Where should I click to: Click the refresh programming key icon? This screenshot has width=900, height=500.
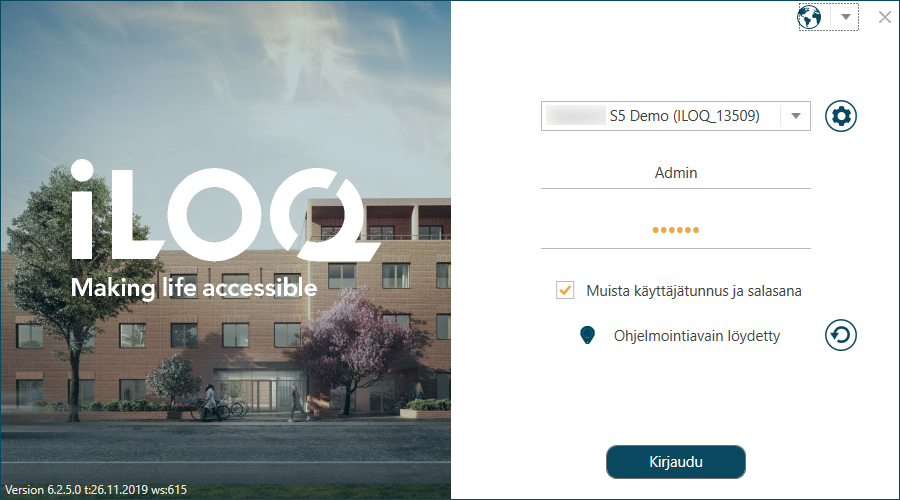click(x=841, y=335)
